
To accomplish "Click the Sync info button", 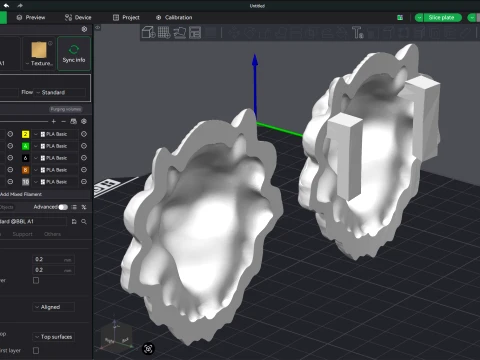I will pos(74,53).
